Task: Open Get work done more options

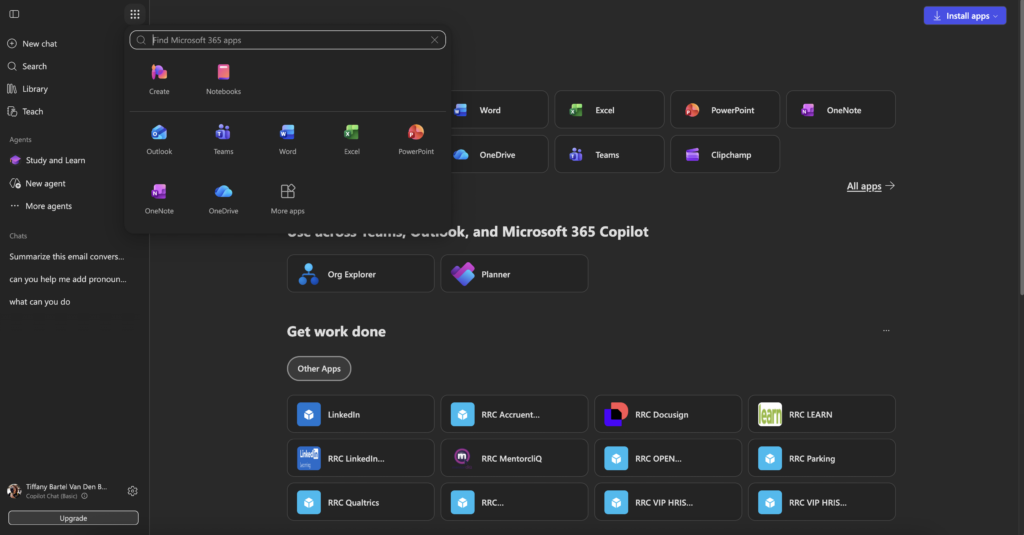Action: [x=886, y=331]
